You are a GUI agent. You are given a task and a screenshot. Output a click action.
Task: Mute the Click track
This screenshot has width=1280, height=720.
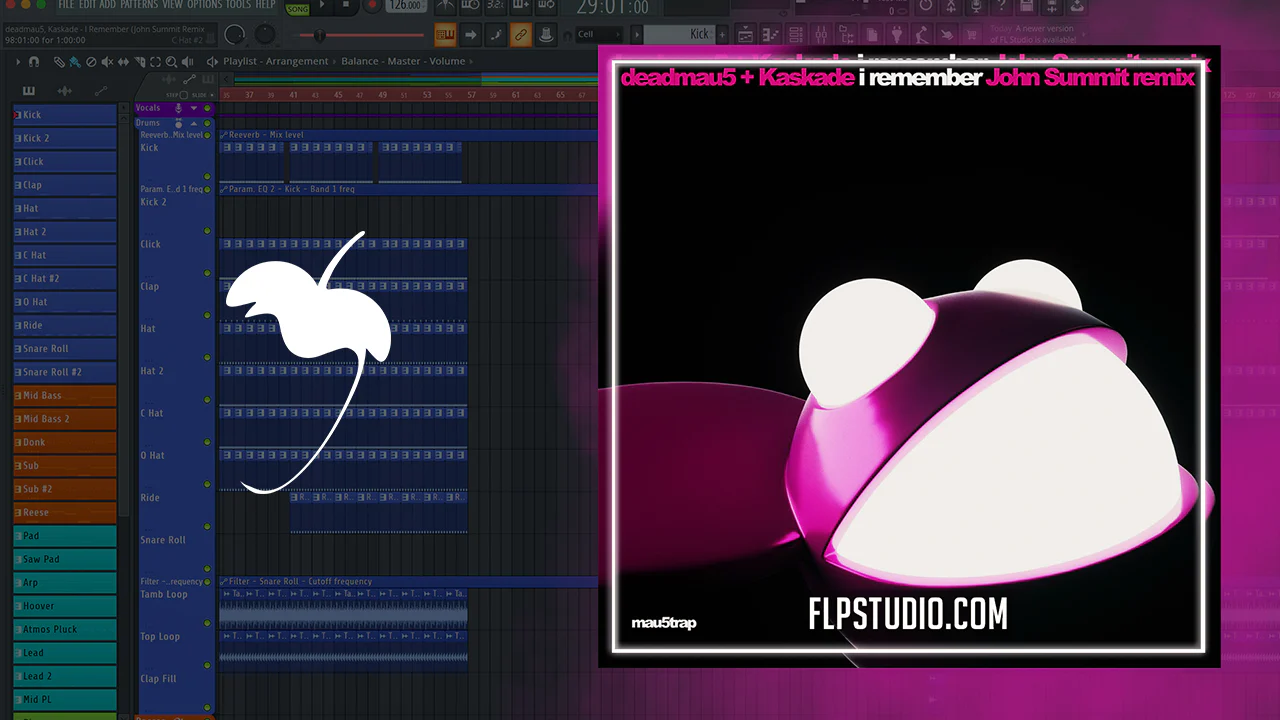[x=207, y=273]
